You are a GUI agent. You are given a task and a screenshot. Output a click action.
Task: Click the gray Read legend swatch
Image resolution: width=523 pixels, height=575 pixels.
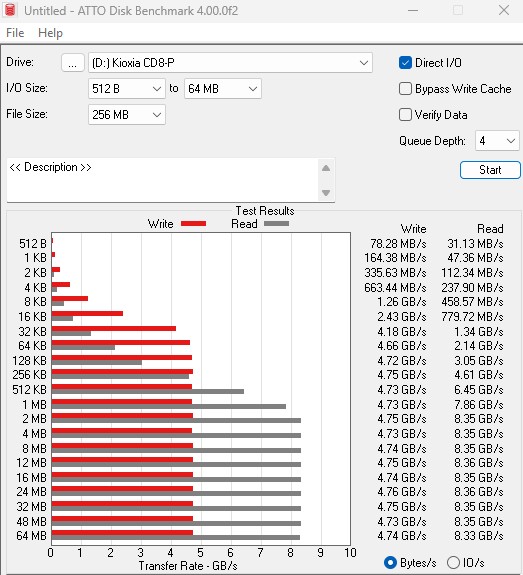click(277, 224)
